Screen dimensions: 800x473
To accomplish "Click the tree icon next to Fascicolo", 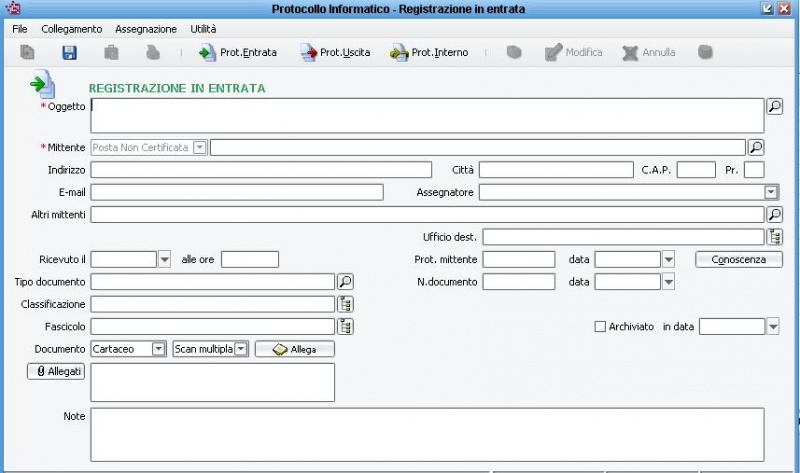I will (345, 326).
